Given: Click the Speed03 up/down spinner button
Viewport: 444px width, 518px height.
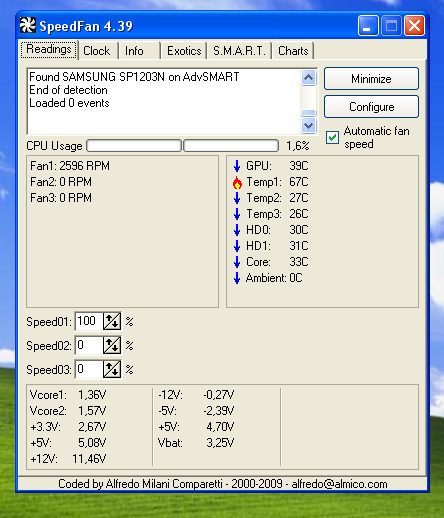Looking at the screenshot, I should tap(112, 369).
